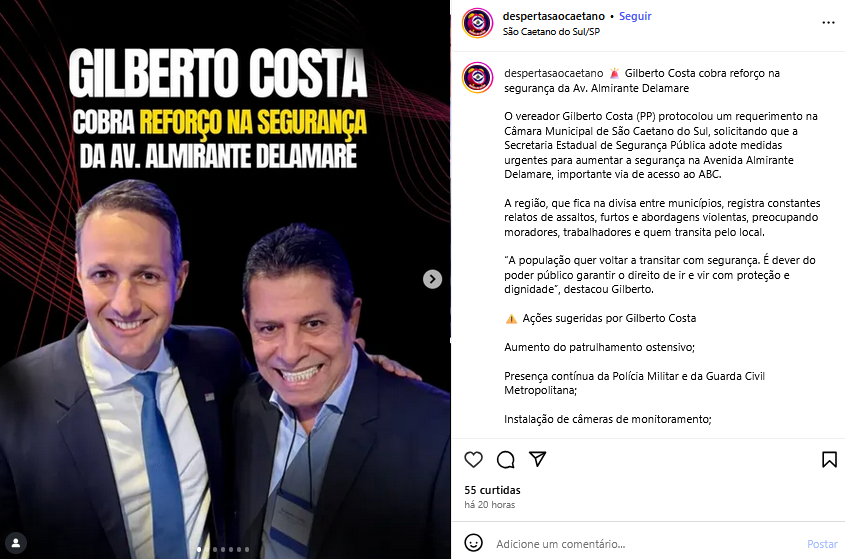845x559 pixels.
Task: View the 55 curtidas likes list
Action: [x=492, y=490]
